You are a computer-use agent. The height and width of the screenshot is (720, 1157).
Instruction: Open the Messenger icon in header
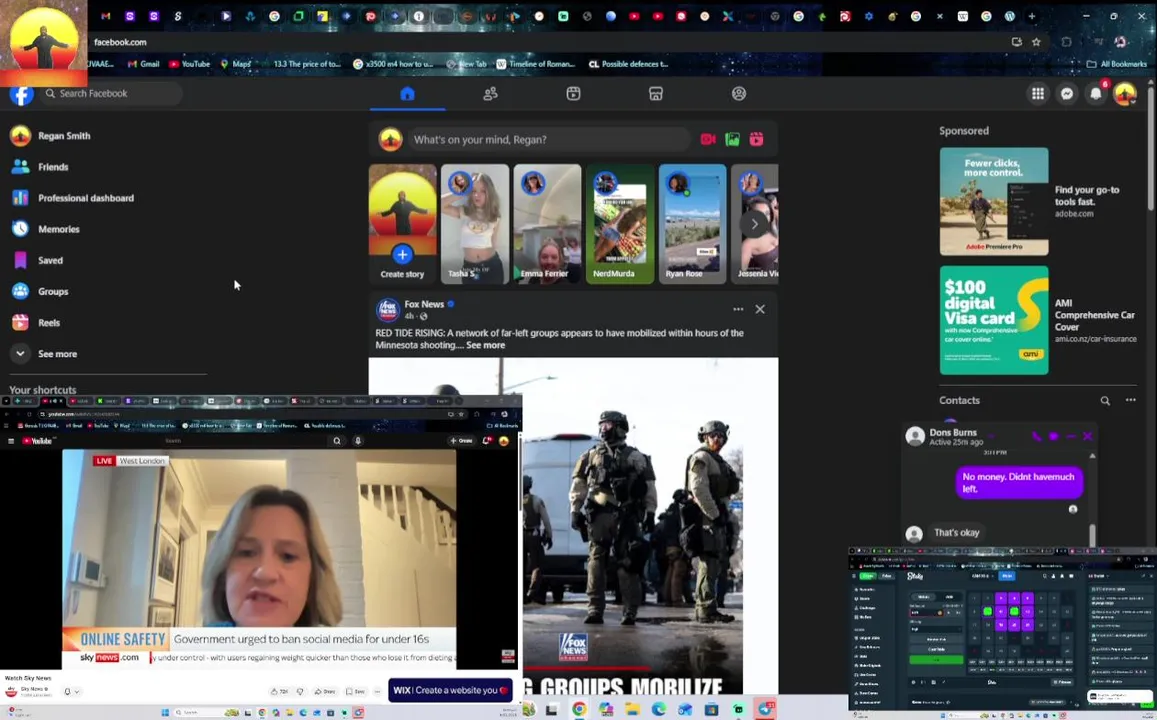1067,94
